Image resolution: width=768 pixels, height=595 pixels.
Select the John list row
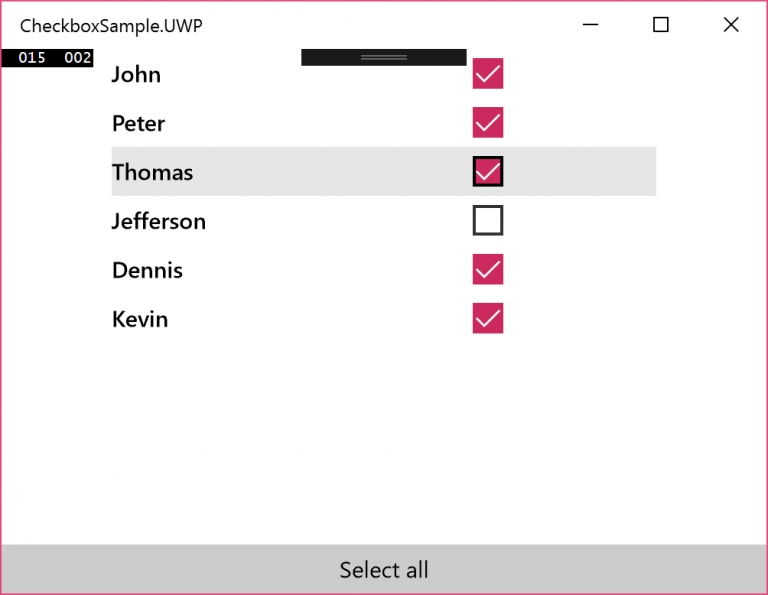(x=384, y=73)
